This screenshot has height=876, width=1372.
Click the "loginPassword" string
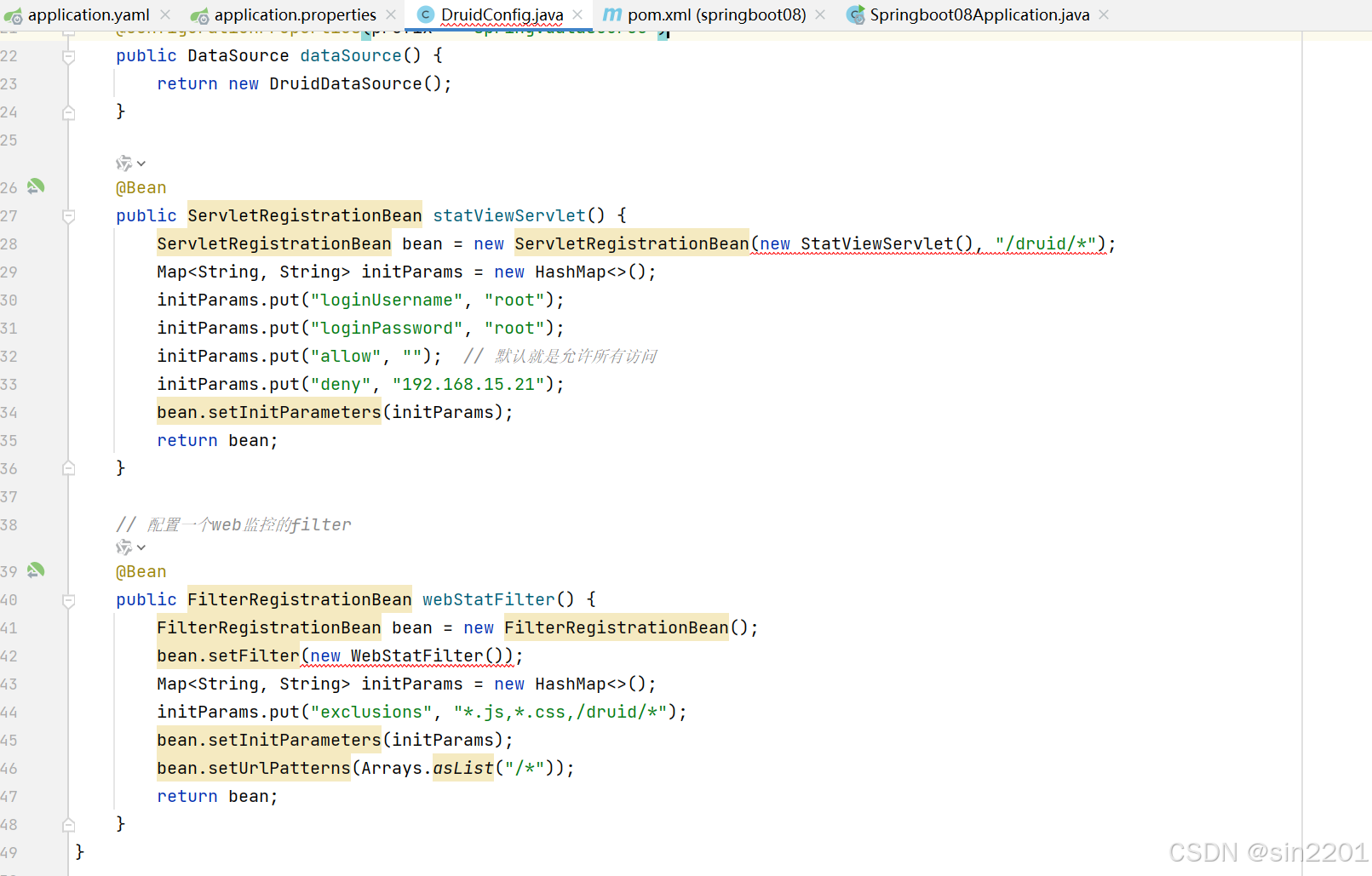pos(387,328)
